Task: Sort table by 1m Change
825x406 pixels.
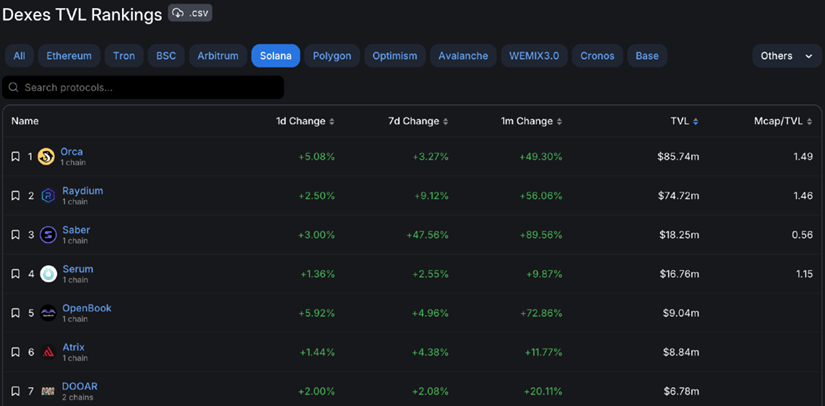Action: pyautogui.click(x=531, y=121)
